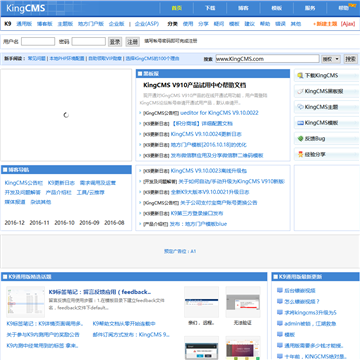The image size is (360, 360).
Task: Click the A1 ad placeholder banner
Action: tap(180, 251)
